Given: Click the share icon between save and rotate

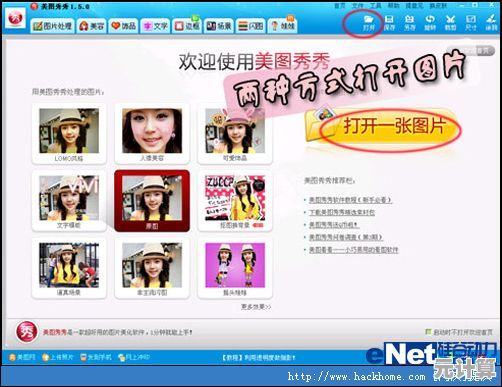Looking at the screenshot, I should pos(410,23).
